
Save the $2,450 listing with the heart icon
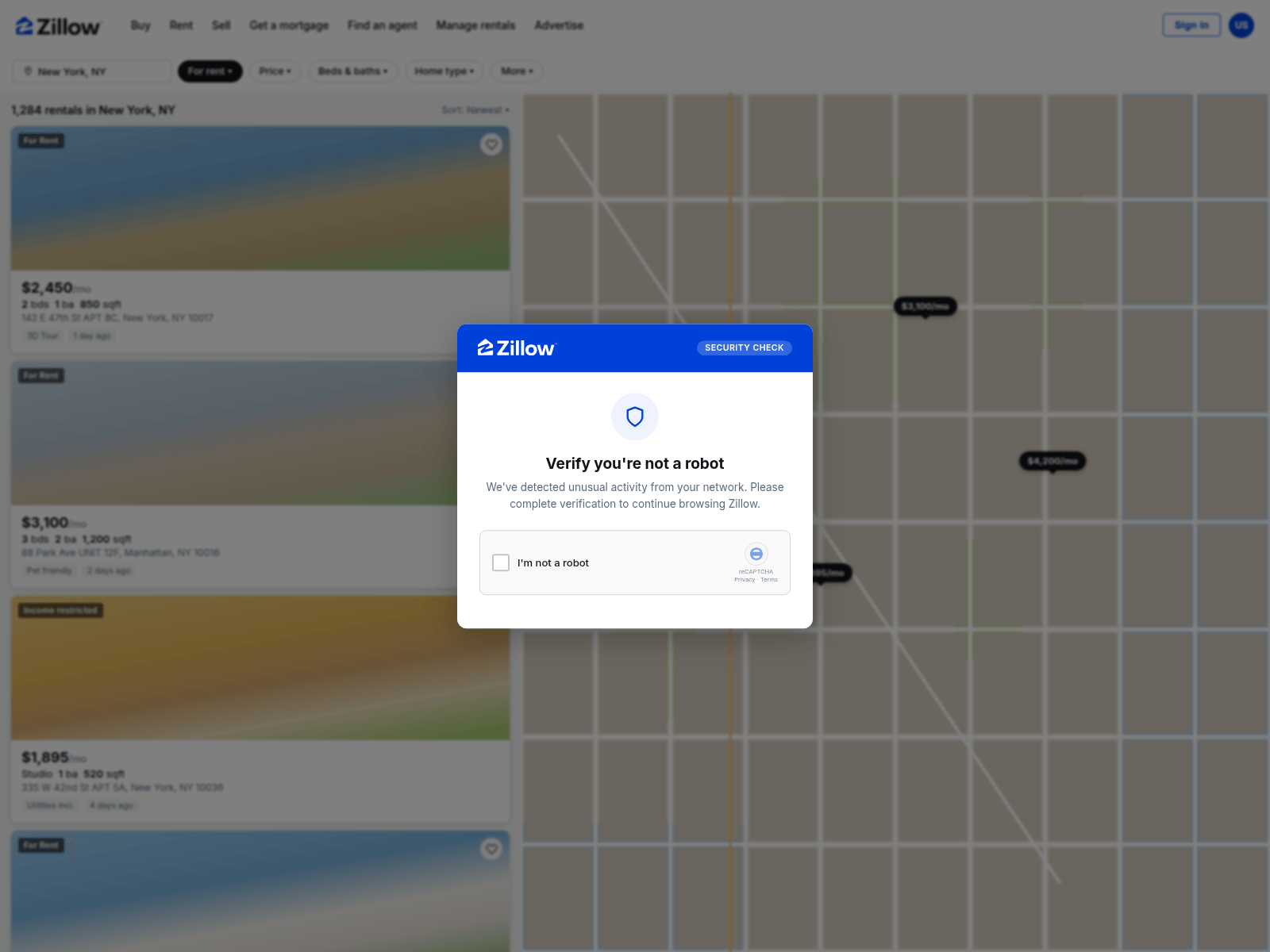[x=491, y=144]
